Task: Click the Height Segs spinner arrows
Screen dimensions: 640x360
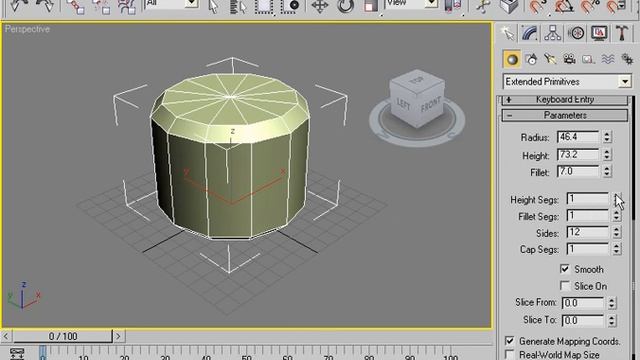Action: pos(617,199)
